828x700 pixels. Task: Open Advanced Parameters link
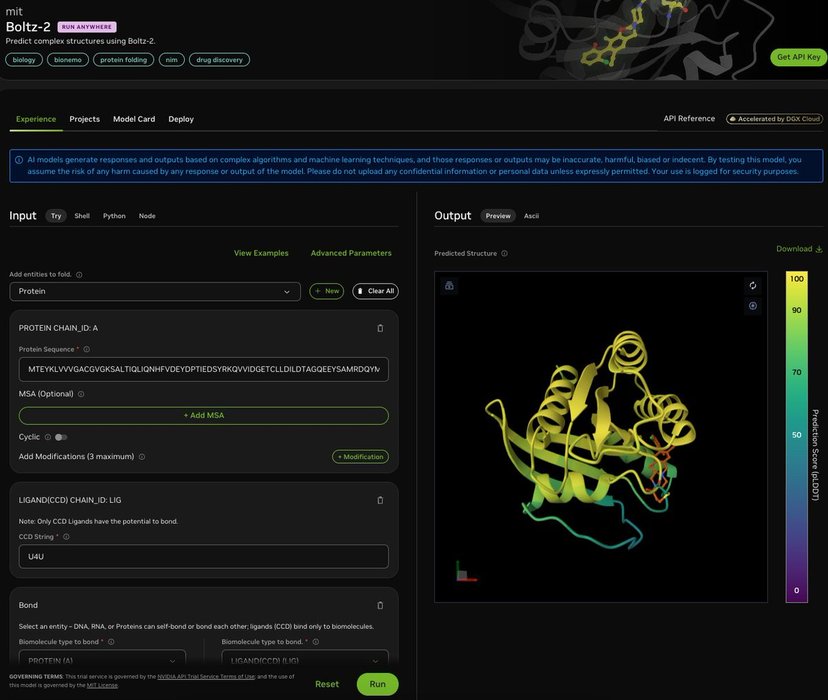click(351, 253)
